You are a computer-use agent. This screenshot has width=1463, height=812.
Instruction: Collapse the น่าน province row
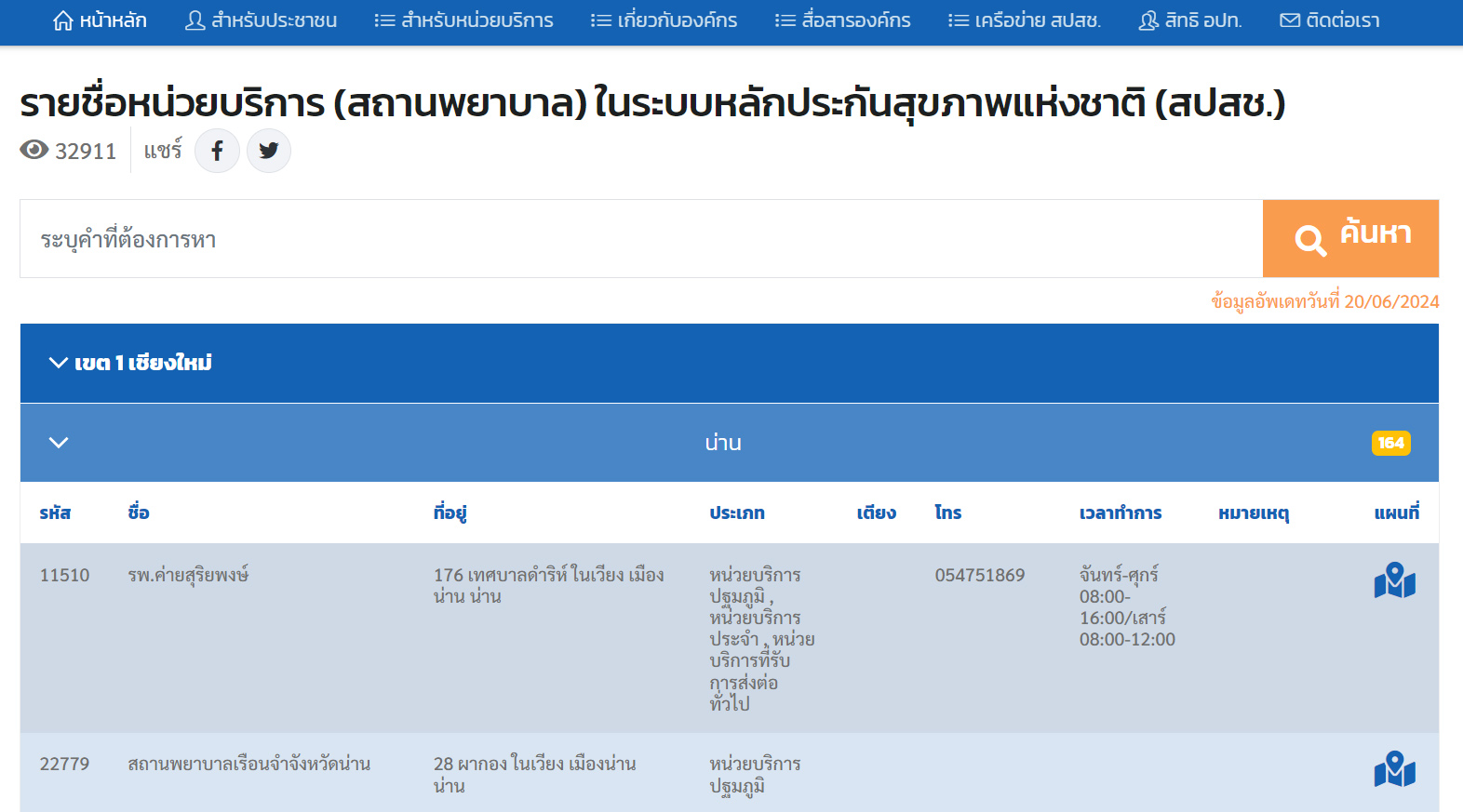[x=730, y=443]
